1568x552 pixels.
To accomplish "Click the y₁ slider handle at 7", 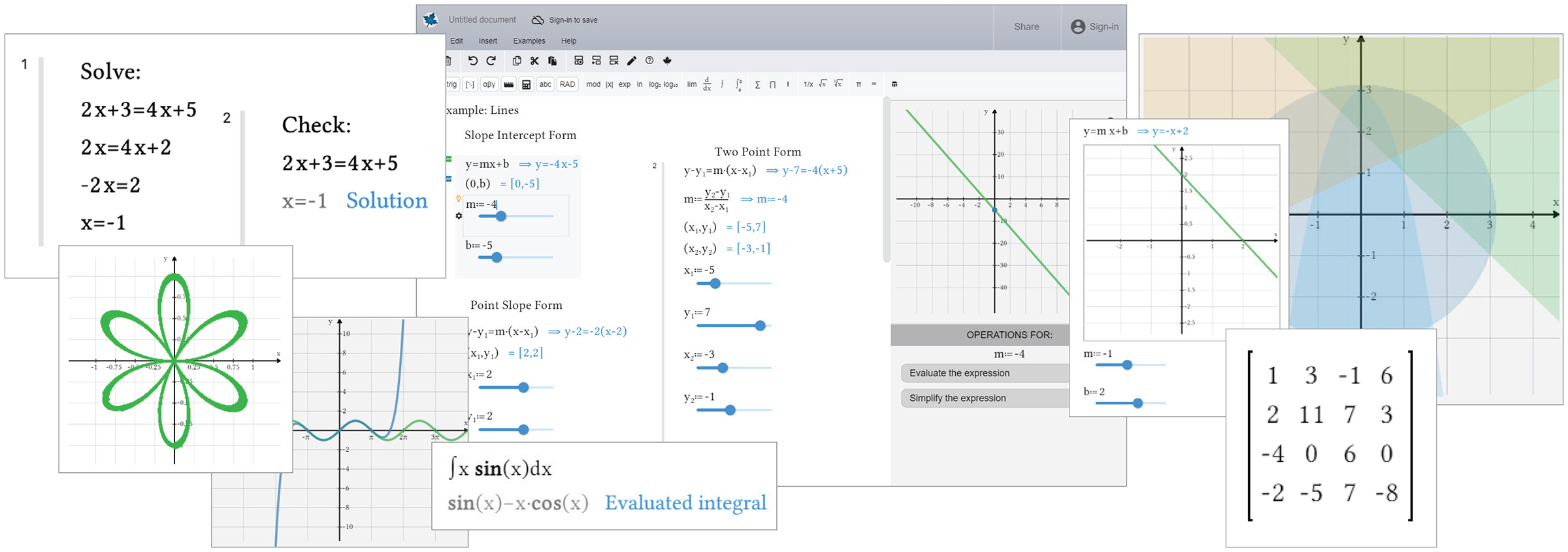I will pos(760,325).
